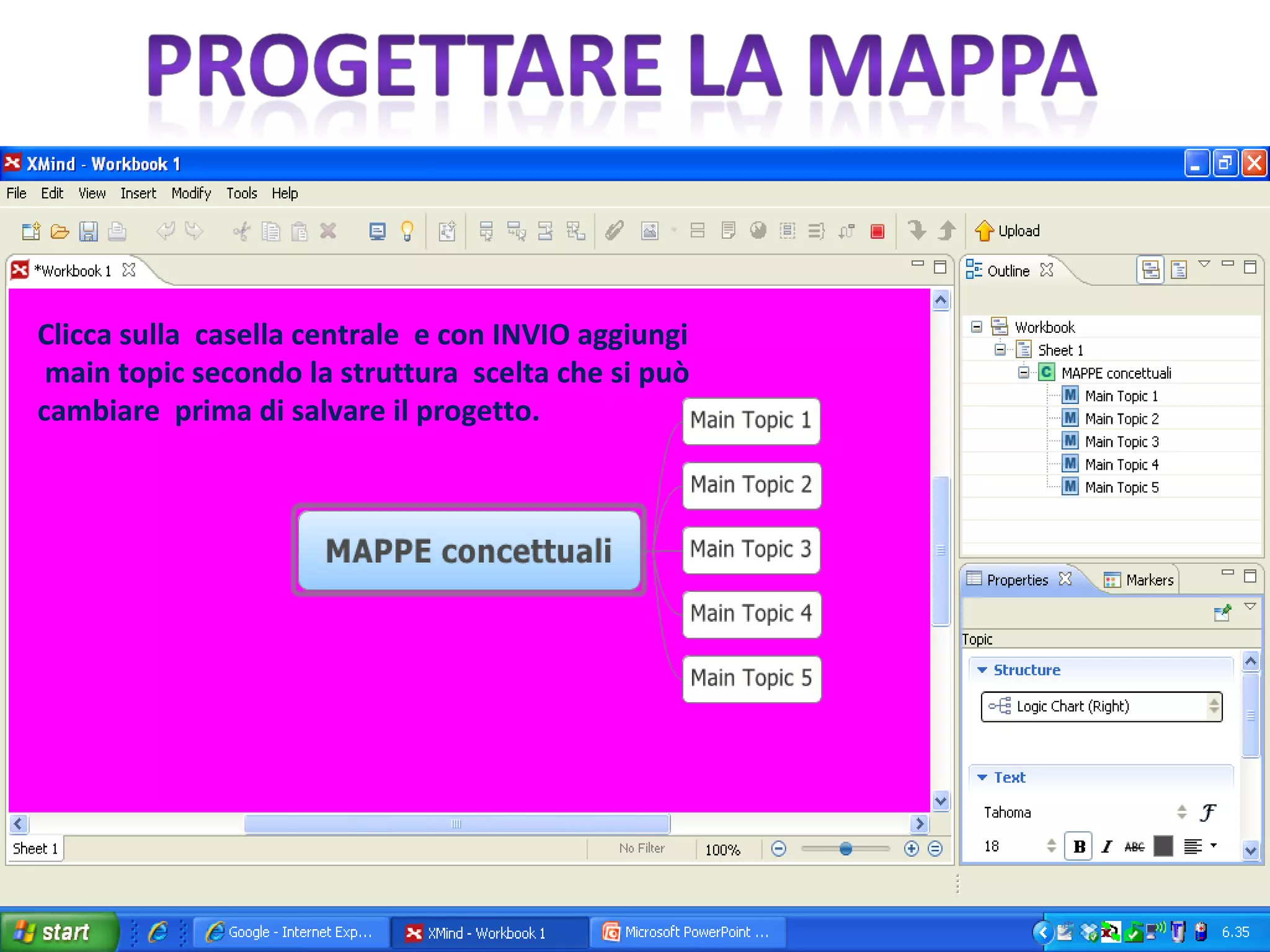Click the red square Stop icon
This screenshot has width=1270, height=952.
[x=877, y=232]
